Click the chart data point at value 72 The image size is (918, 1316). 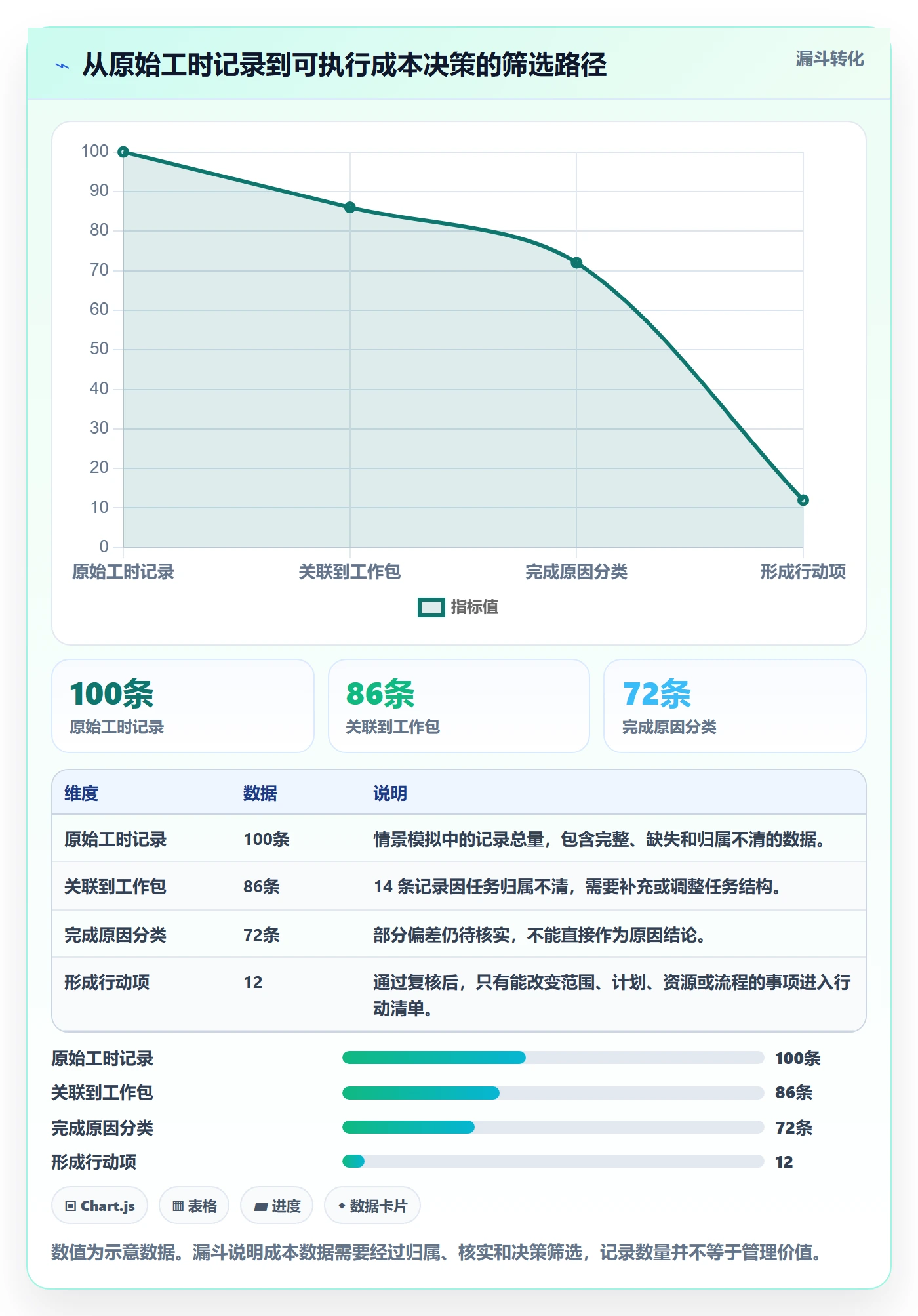point(576,263)
